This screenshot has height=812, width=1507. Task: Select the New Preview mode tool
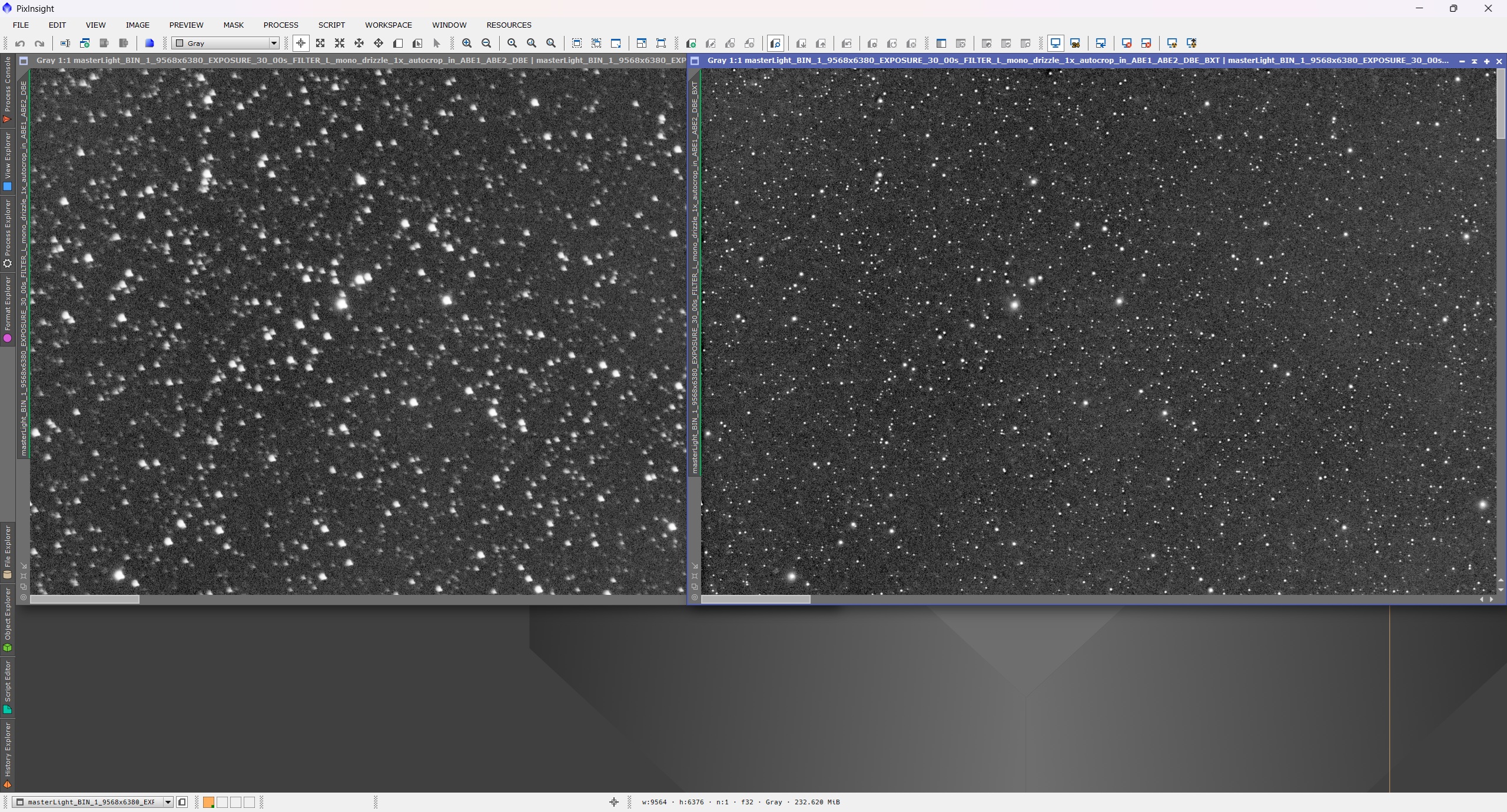398,43
